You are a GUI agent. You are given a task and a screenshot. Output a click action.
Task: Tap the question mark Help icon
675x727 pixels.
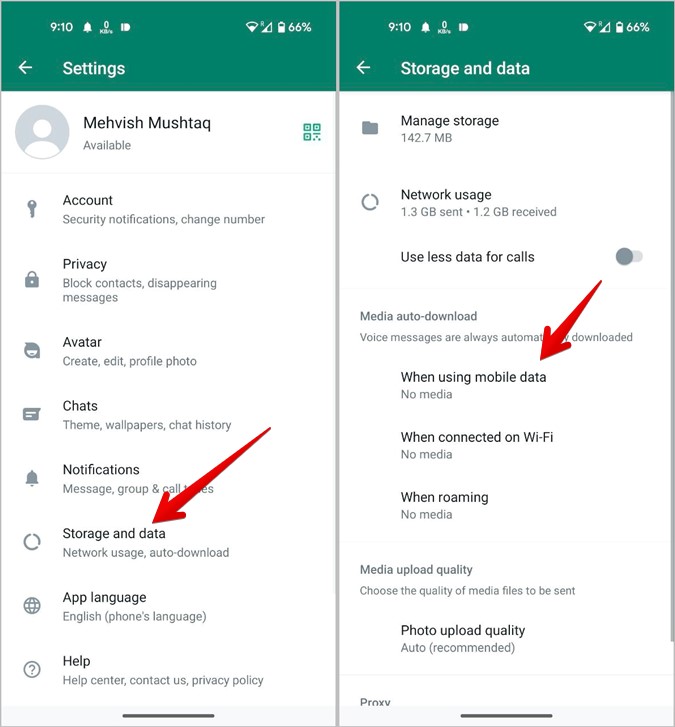tap(32, 670)
